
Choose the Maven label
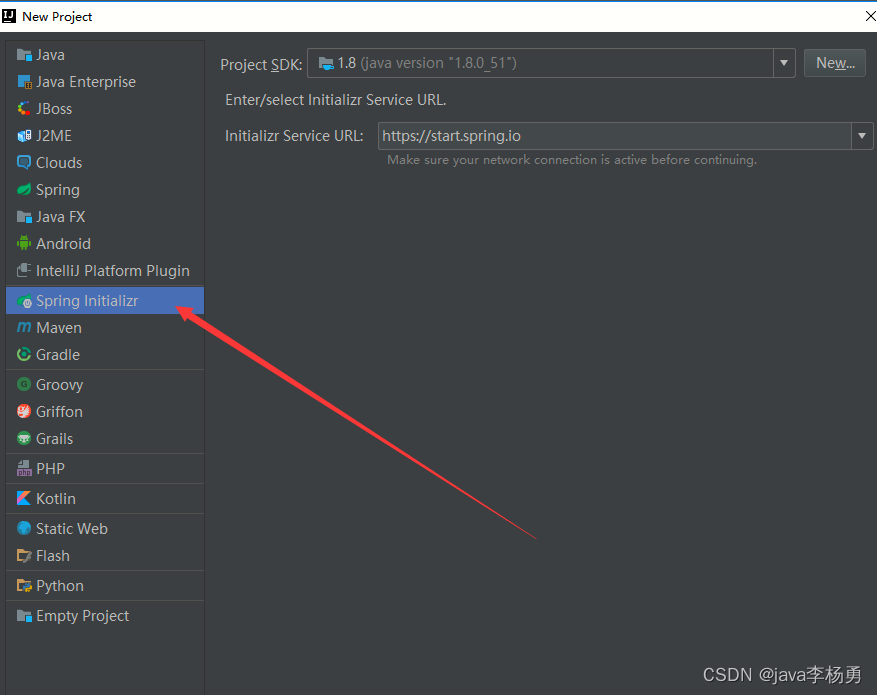click(x=59, y=328)
